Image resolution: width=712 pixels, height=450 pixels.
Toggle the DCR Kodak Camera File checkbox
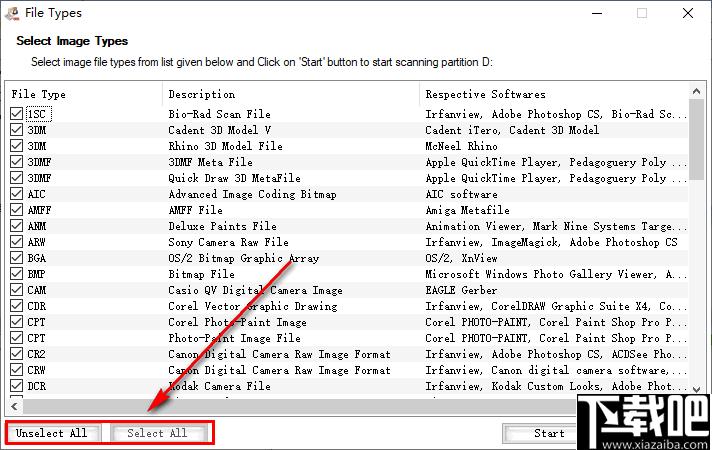coord(16,386)
